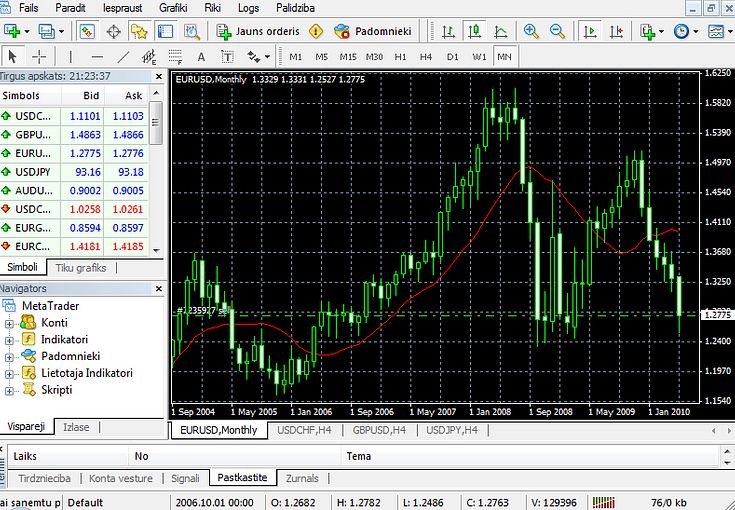Viewport: 735px width, 510px height.
Task: Select the trendline drawing tool
Action: pyautogui.click(x=124, y=56)
